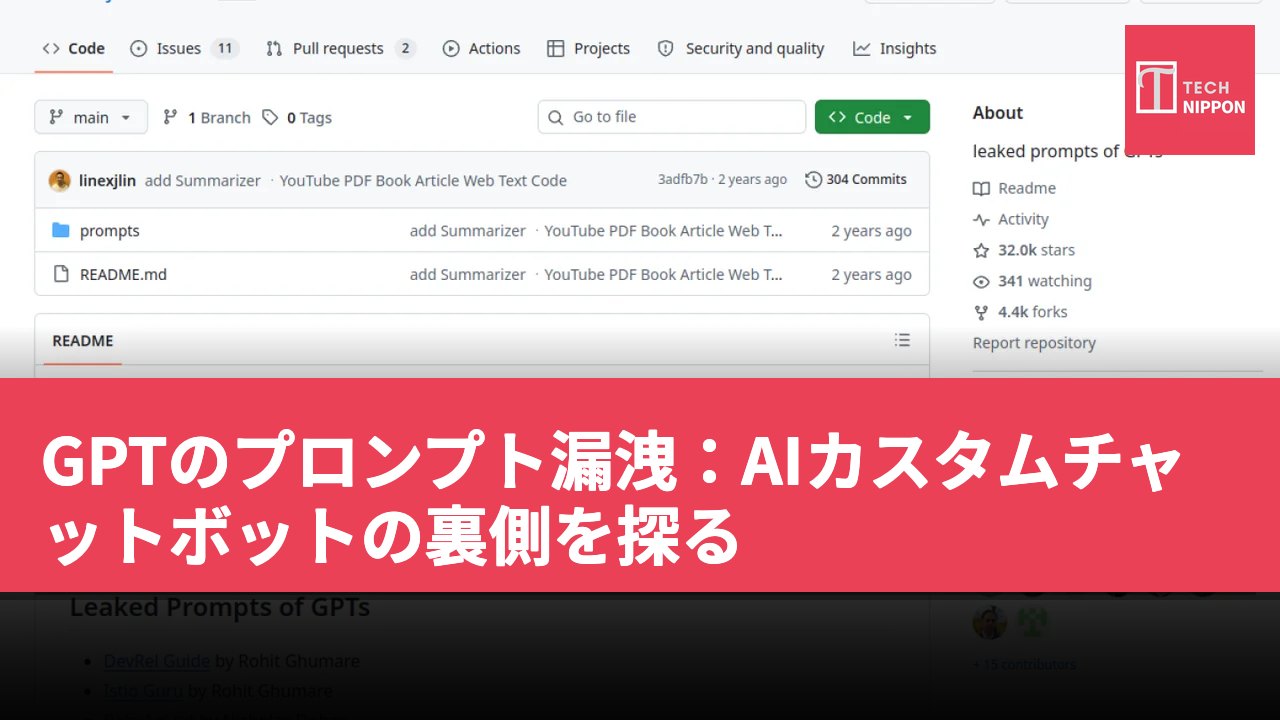Expand the main branch dropdown
The image size is (1280, 720).
[91, 117]
